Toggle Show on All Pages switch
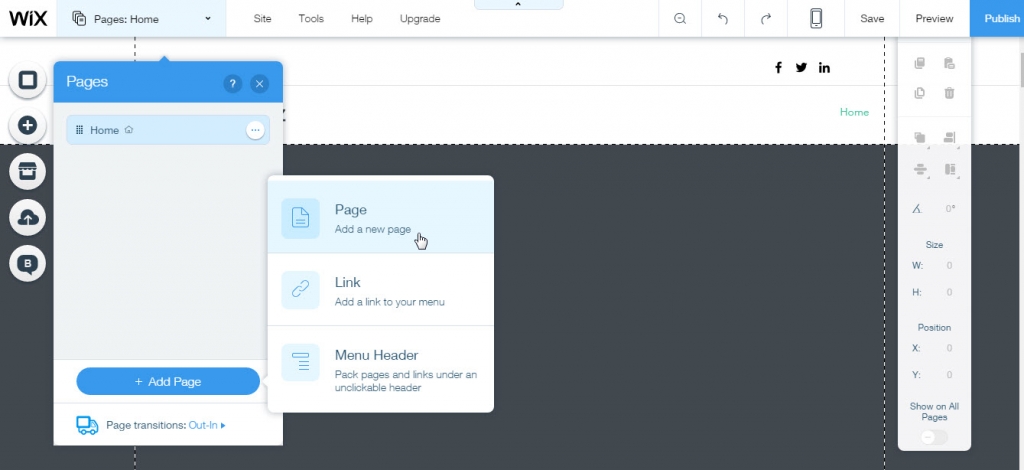 tap(933, 437)
